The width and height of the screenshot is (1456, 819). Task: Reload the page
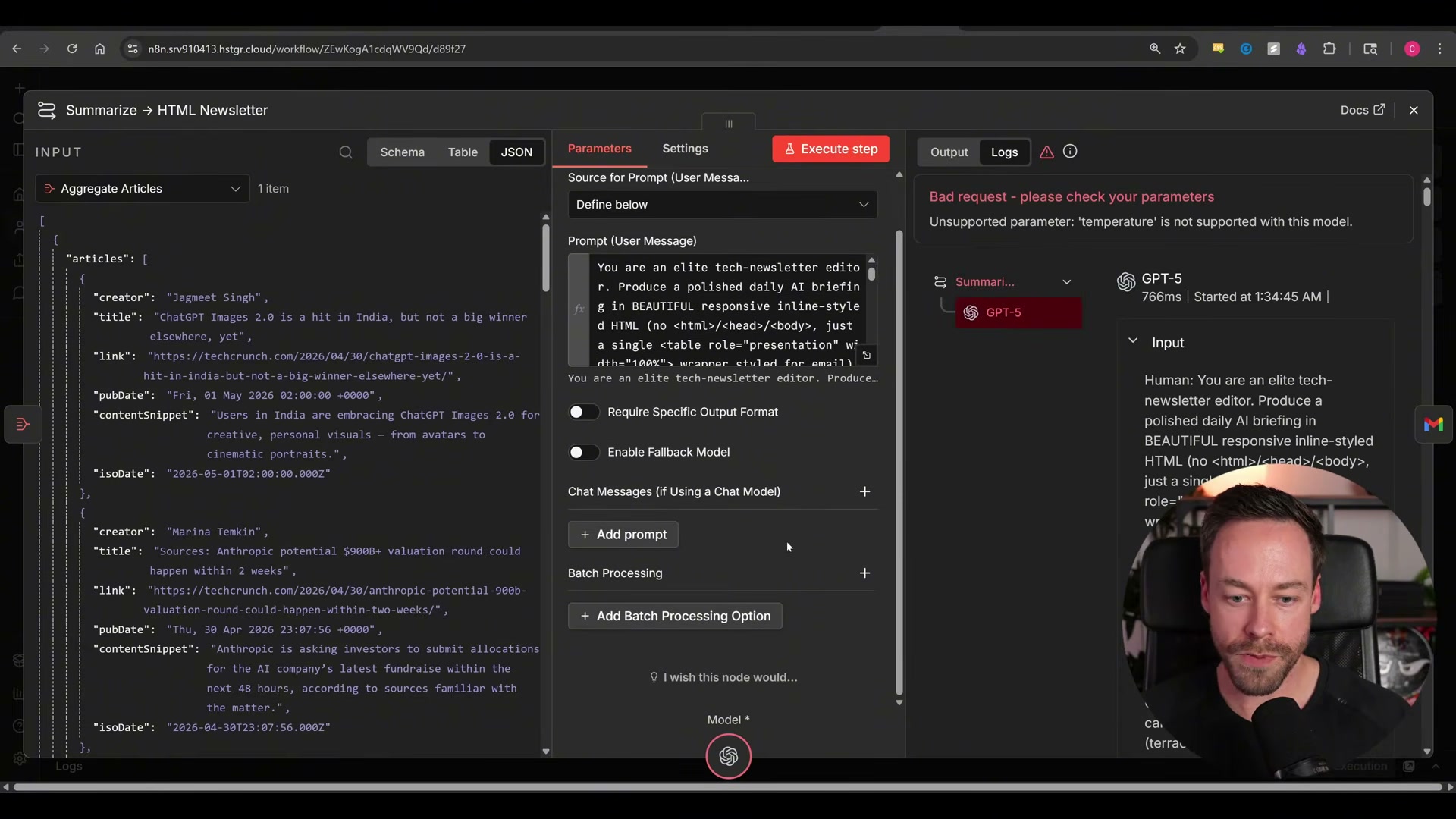click(x=72, y=49)
